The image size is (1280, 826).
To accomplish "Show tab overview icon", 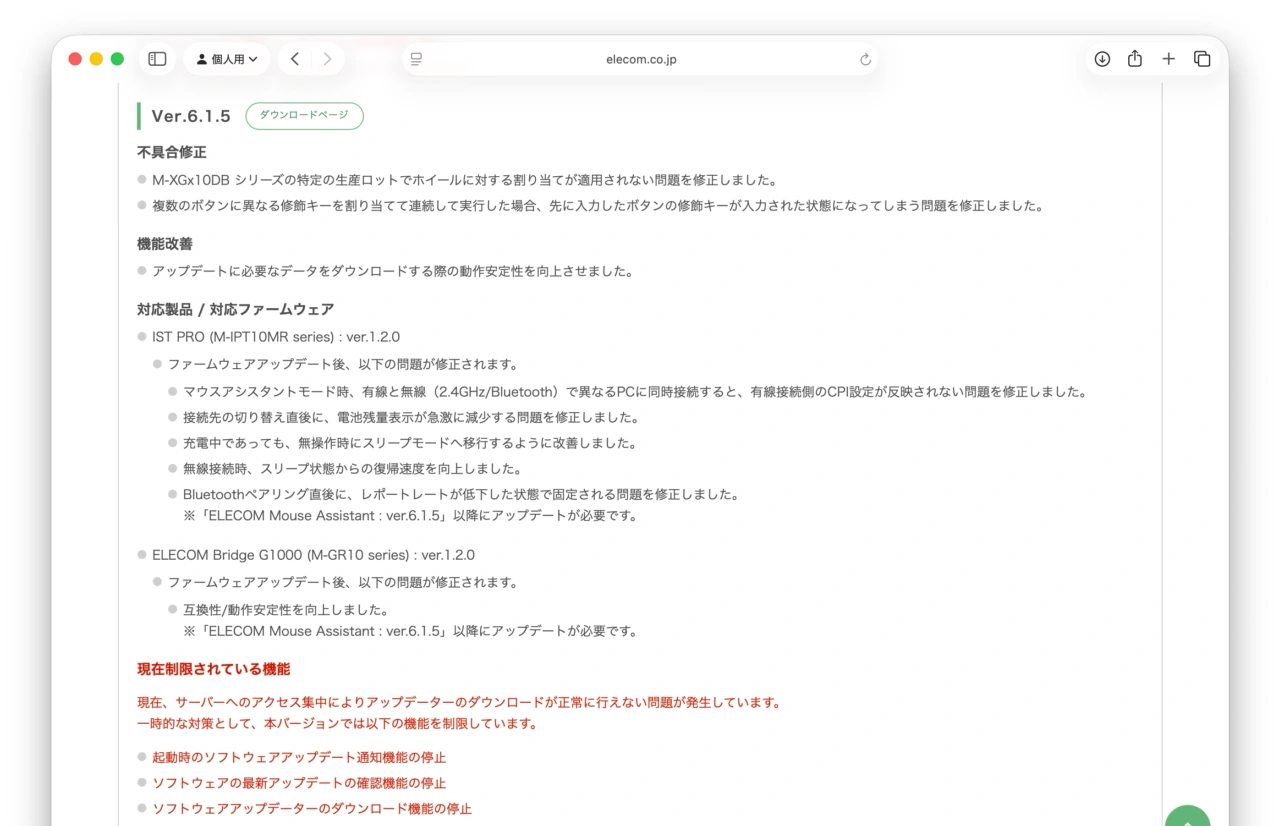I will tap(1202, 59).
